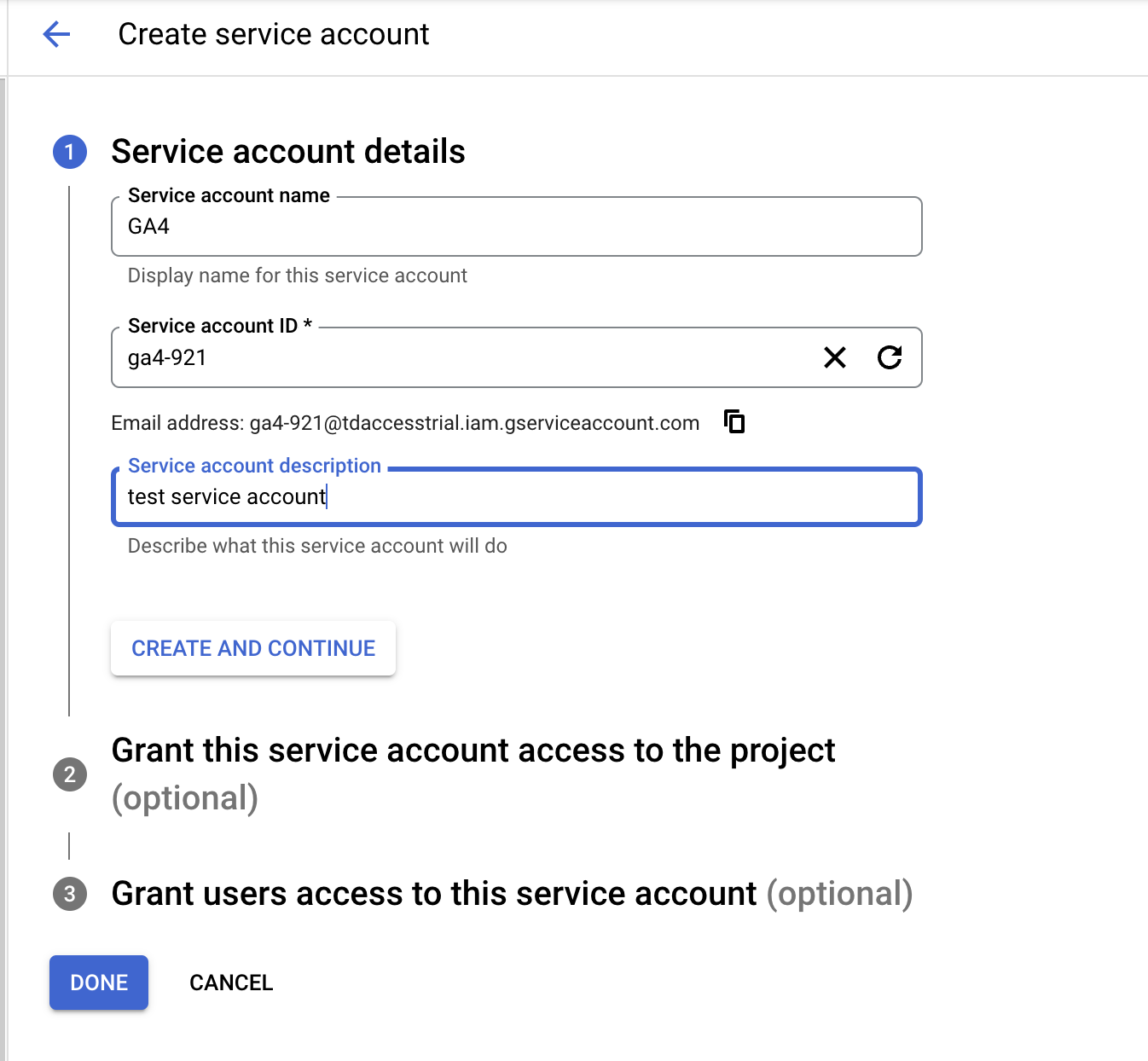
Task: Regenerate the service account ID
Action: [890, 357]
